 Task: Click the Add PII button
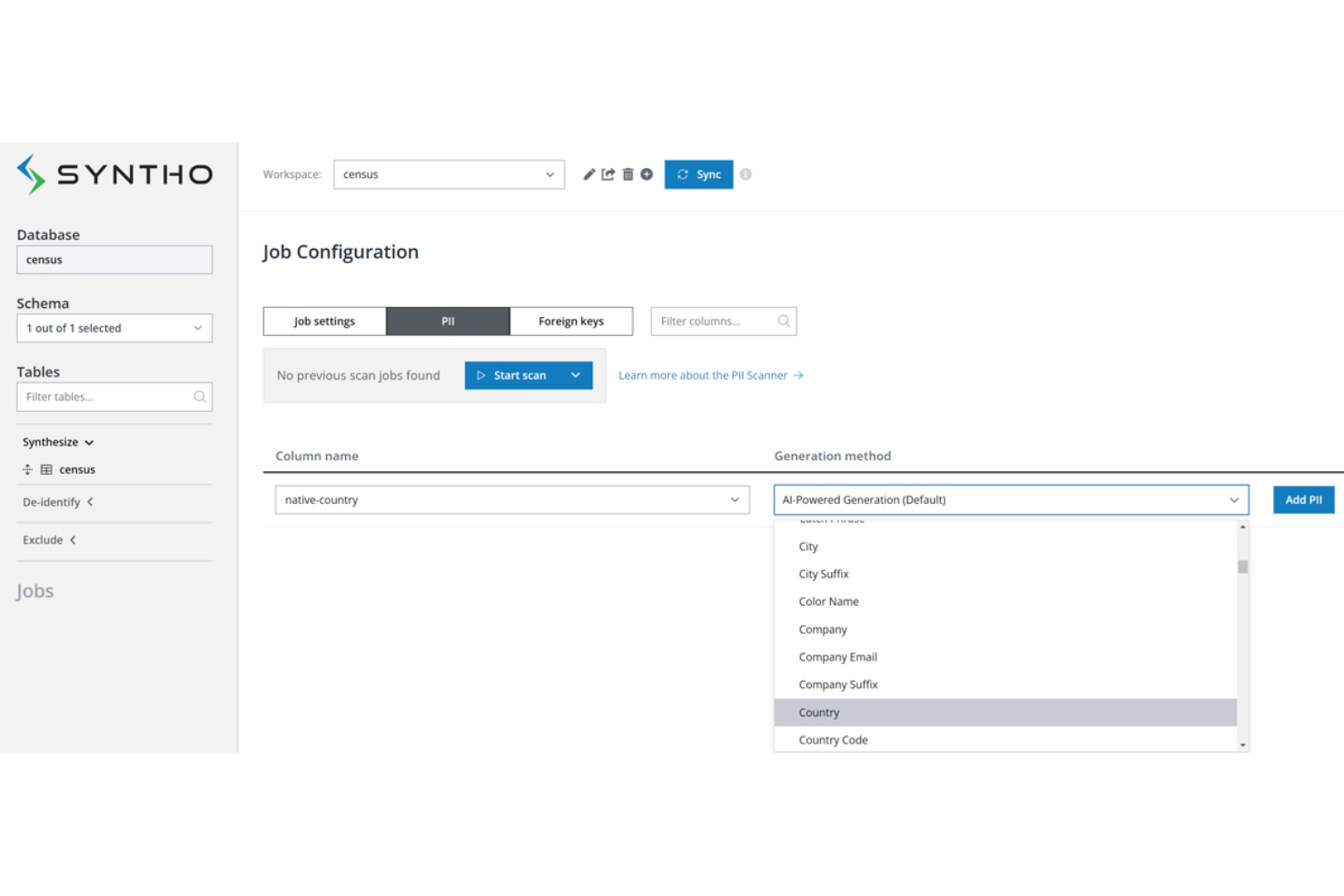point(1303,499)
